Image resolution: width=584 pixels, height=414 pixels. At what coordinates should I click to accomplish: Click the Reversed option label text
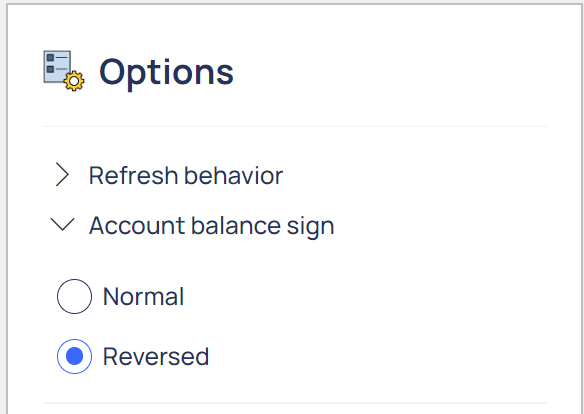[x=156, y=357]
